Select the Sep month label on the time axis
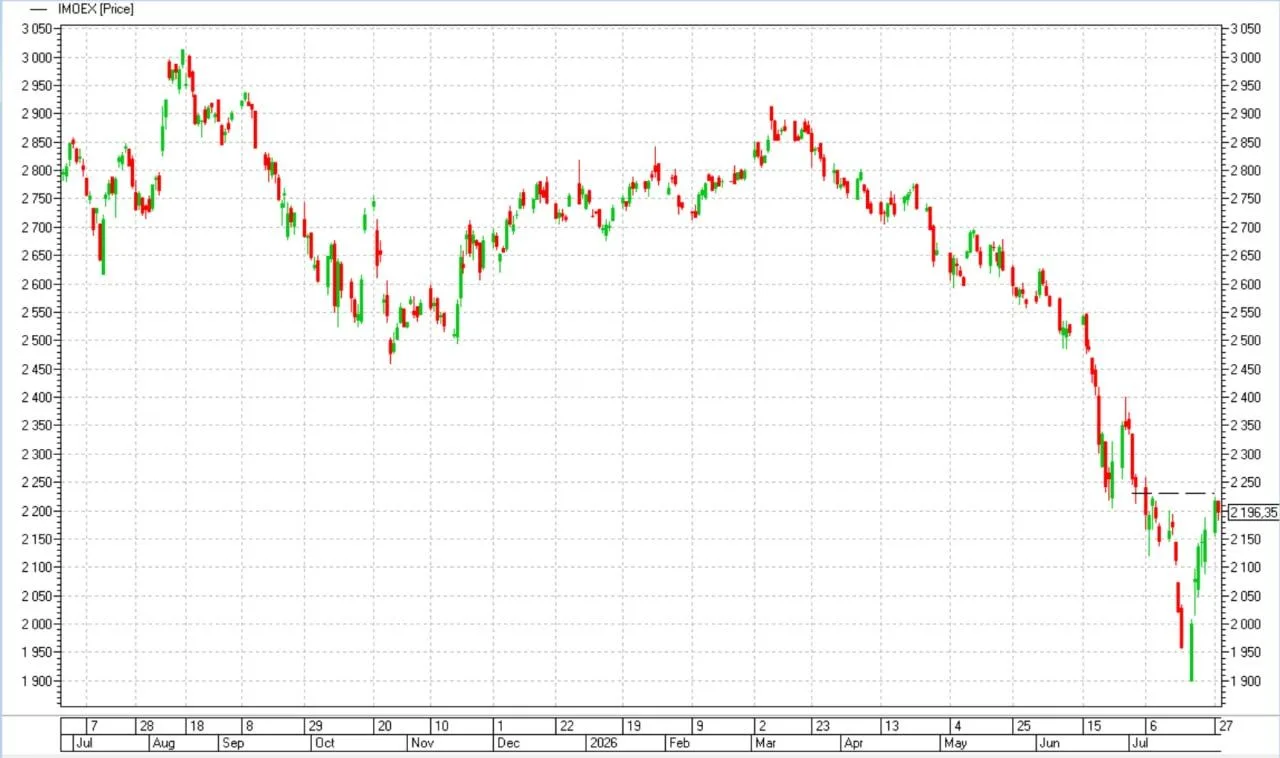Screen dimensions: 1280x758 pos(233,744)
